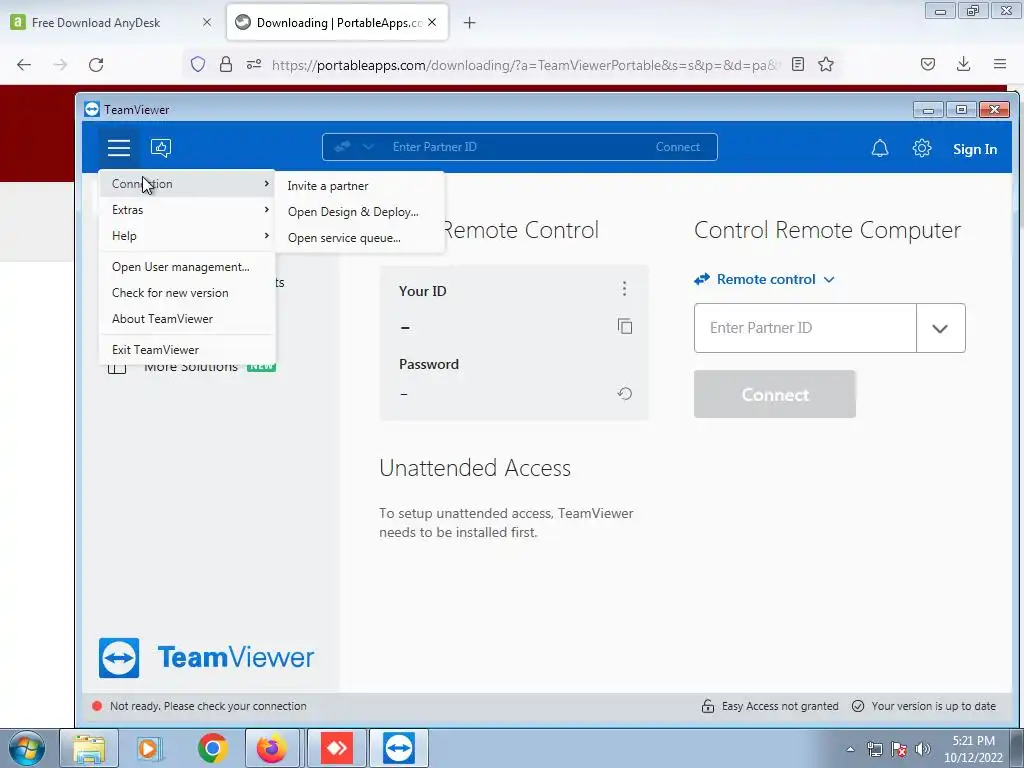The image size is (1024, 768).
Task: Choose About TeamViewer
Action: 187,319
